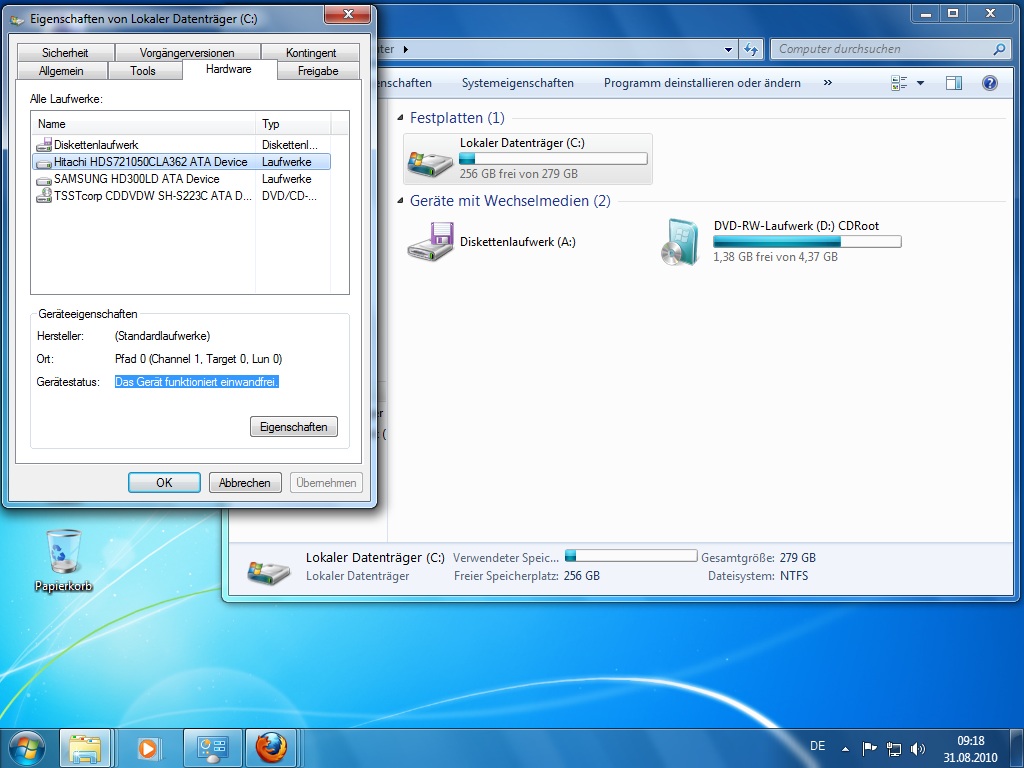The width and height of the screenshot is (1024, 768).
Task: Refresh the Explorer address bar location
Action: (750, 50)
